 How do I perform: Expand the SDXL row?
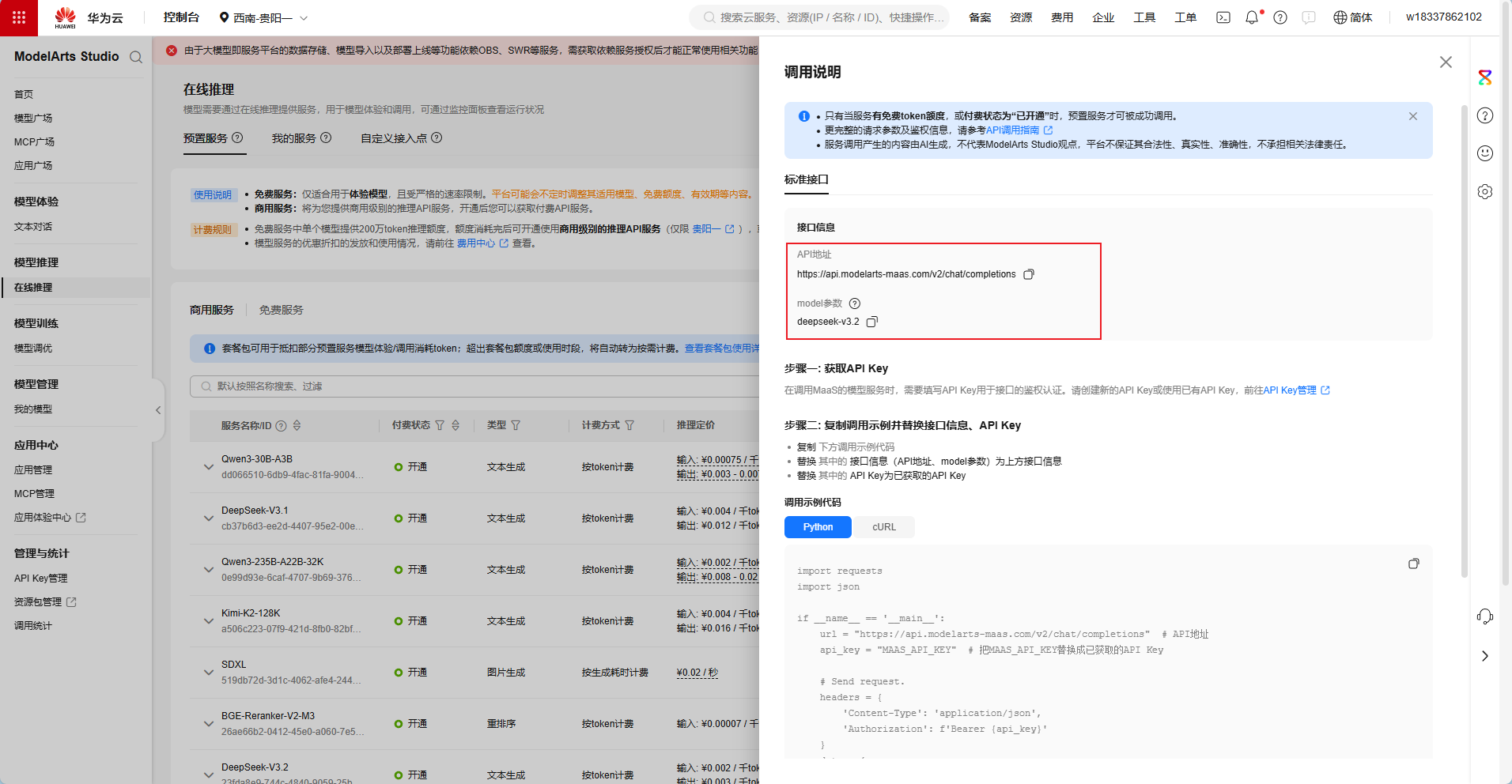[209, 673]
